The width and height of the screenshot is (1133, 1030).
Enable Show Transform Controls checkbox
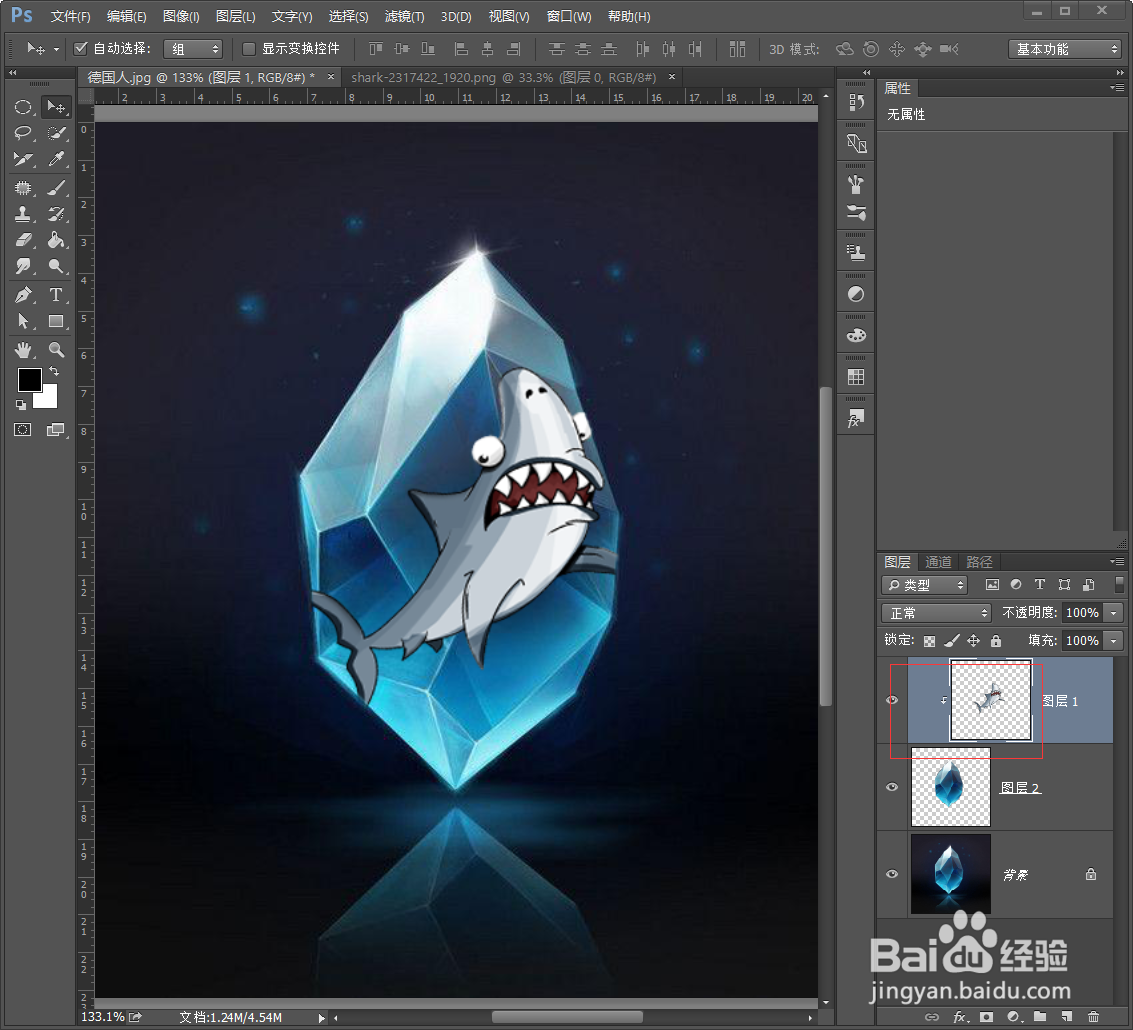tap(249, 48)
